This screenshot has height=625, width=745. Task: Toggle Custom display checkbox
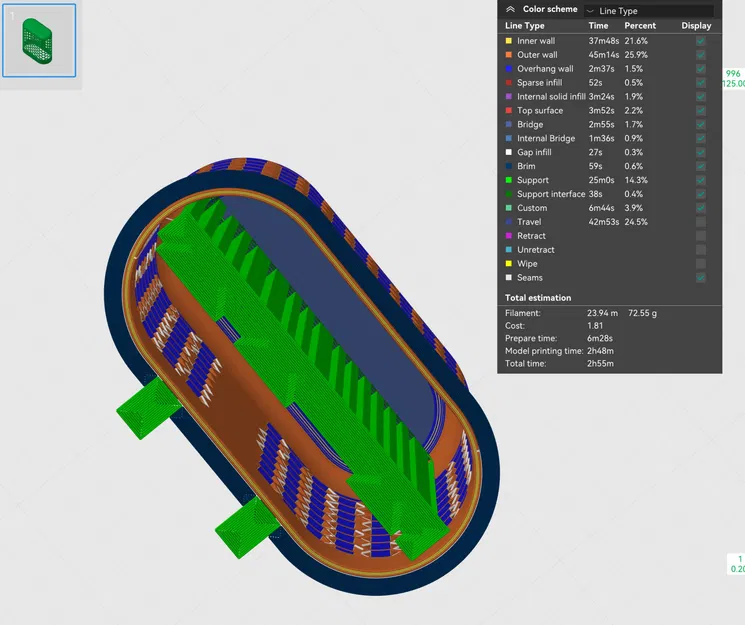(x=700, y=208)
